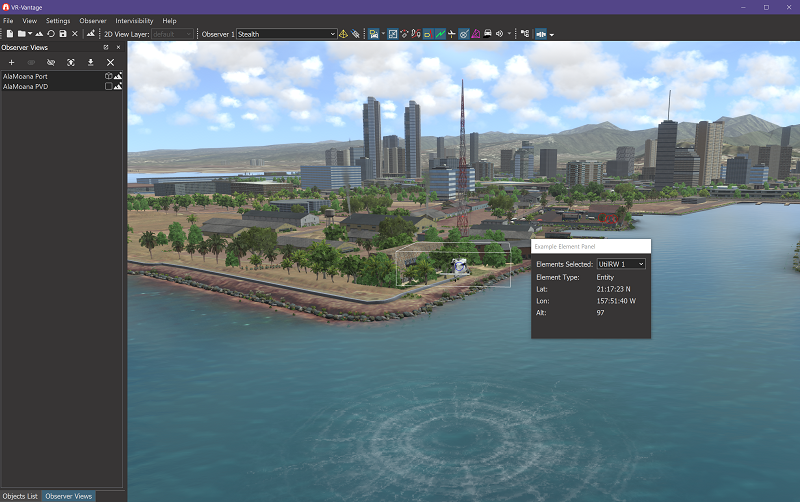Click the crossed-out eye icon in Observer Views
Viewport: 800px width, 502px height.
pos(51,62)
